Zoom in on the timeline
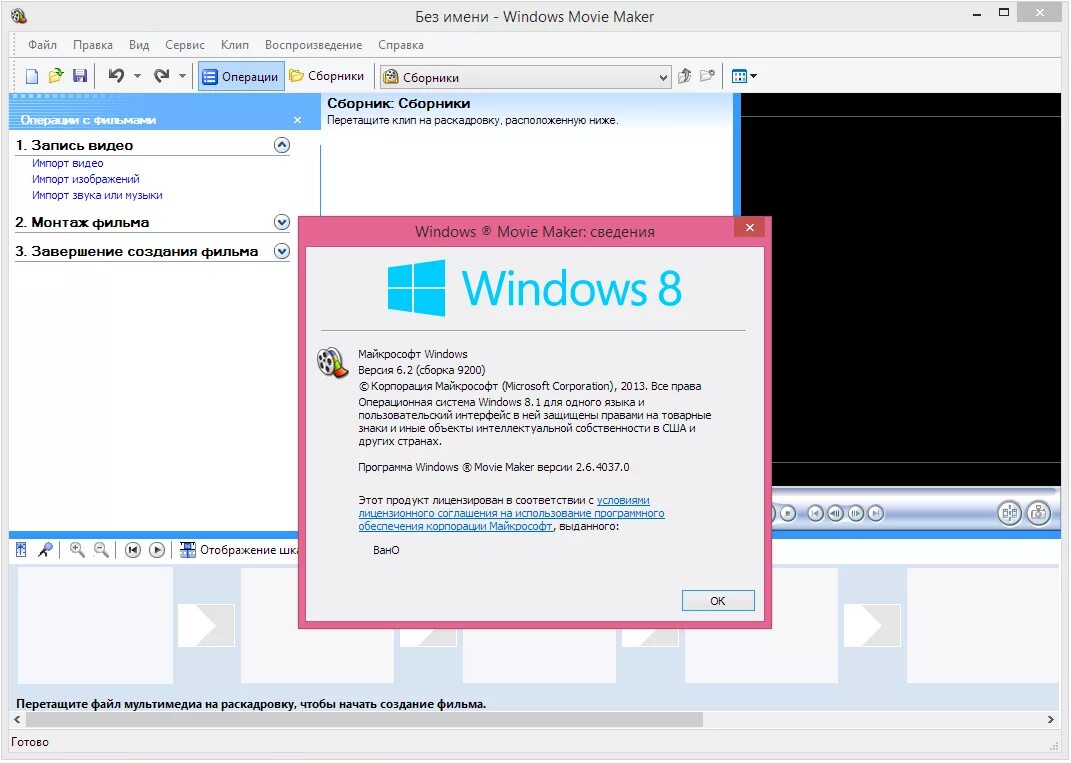The width and height of the screenshot is (1071, 763). coord(77,550)
